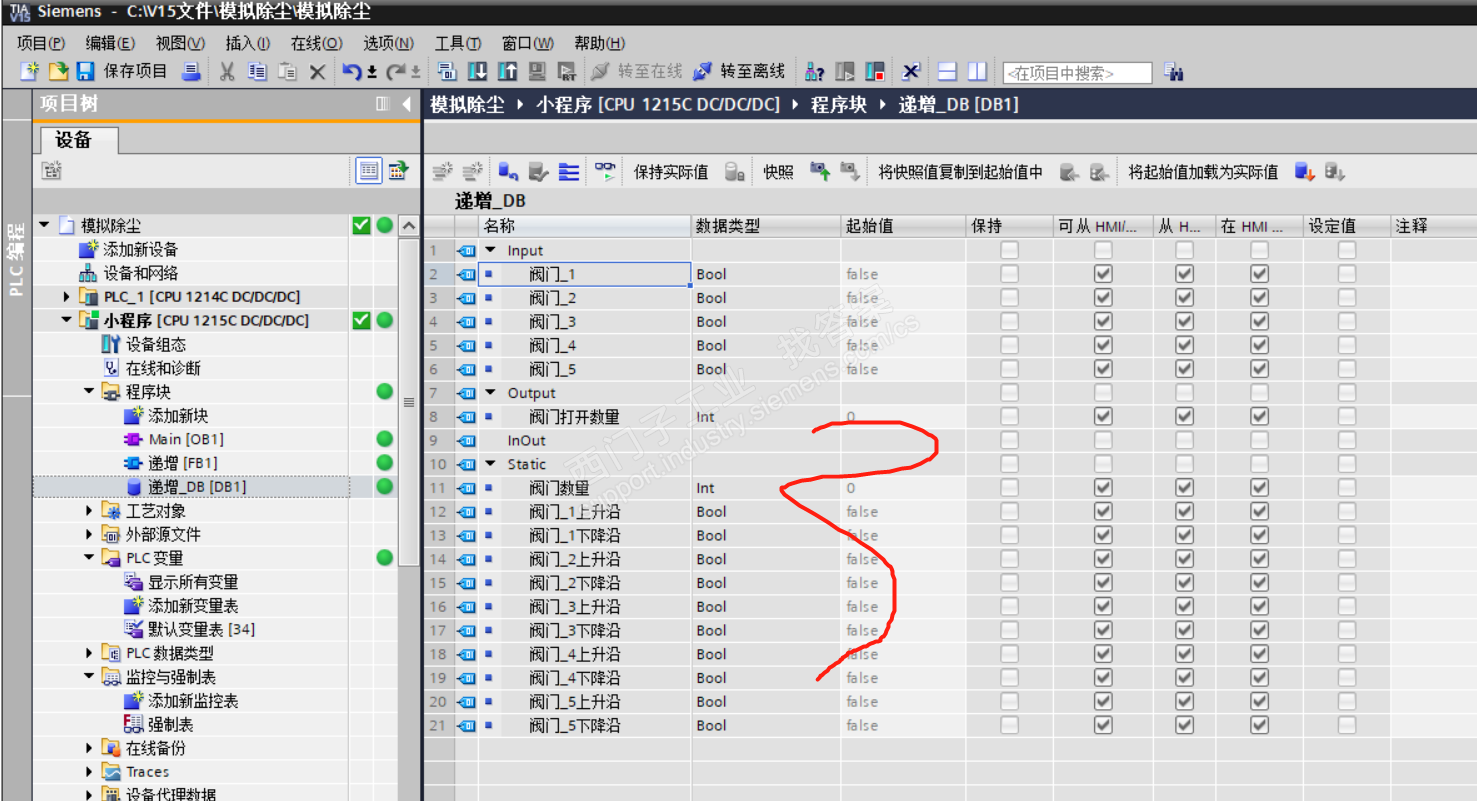The image size is (1477, 801).
Task: Toggle Retain checkbox for 阀门_1
Action: (1010, 274)
